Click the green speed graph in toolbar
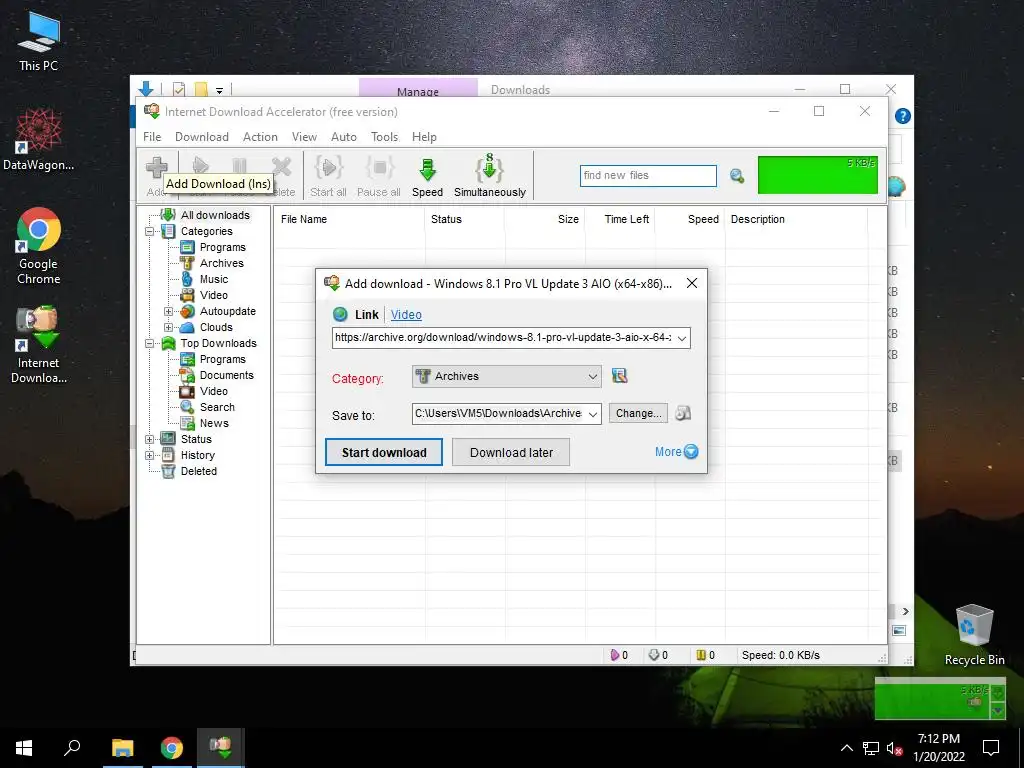Image resolution: width=1024 pixels, height=768 pixels. (818, 174)
